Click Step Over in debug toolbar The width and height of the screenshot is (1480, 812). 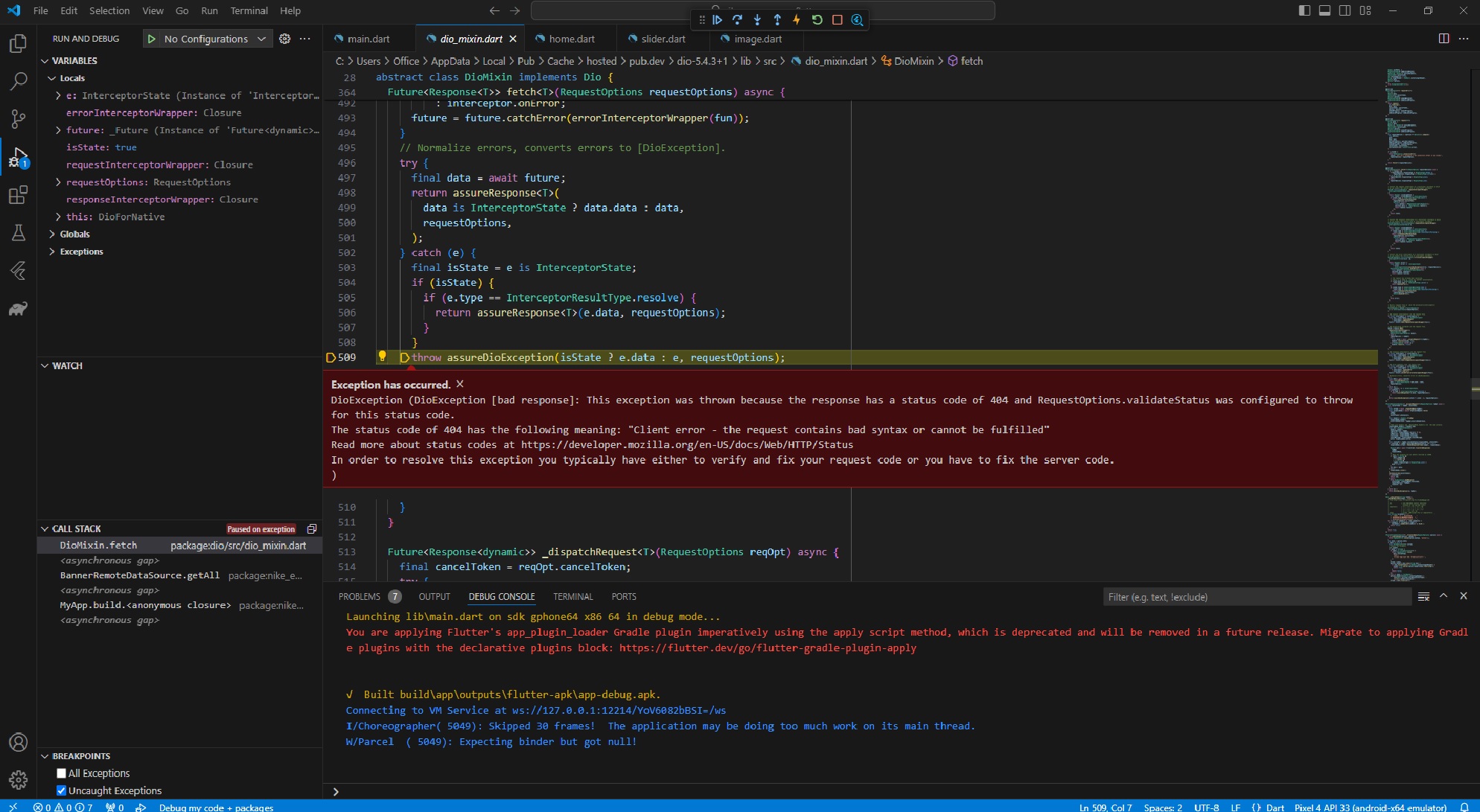(x=737, y=20)
